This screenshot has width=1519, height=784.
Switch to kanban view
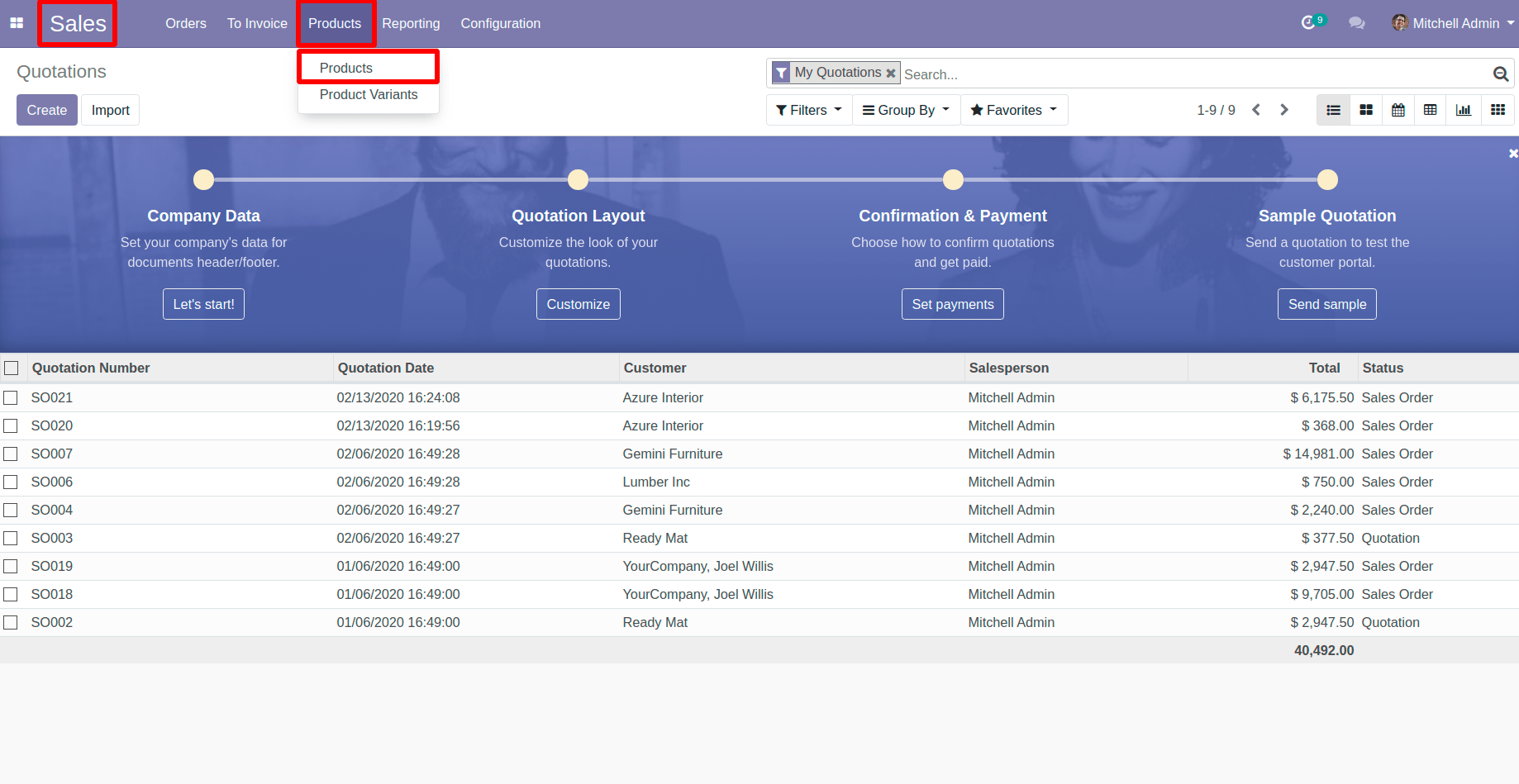tap(1366, 110)
